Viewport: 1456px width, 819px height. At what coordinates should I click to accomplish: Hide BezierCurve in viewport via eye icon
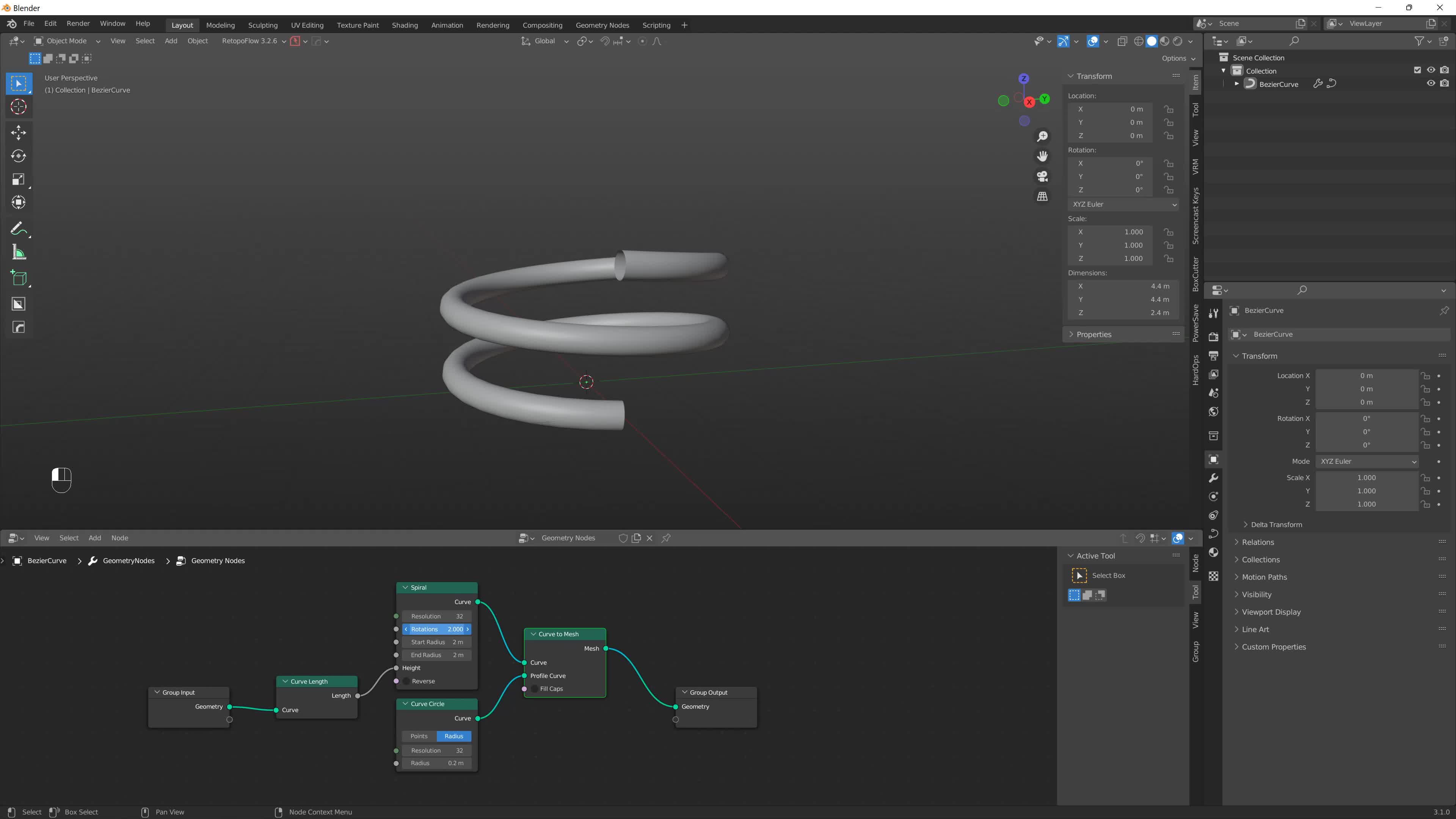pos(1431,84)
